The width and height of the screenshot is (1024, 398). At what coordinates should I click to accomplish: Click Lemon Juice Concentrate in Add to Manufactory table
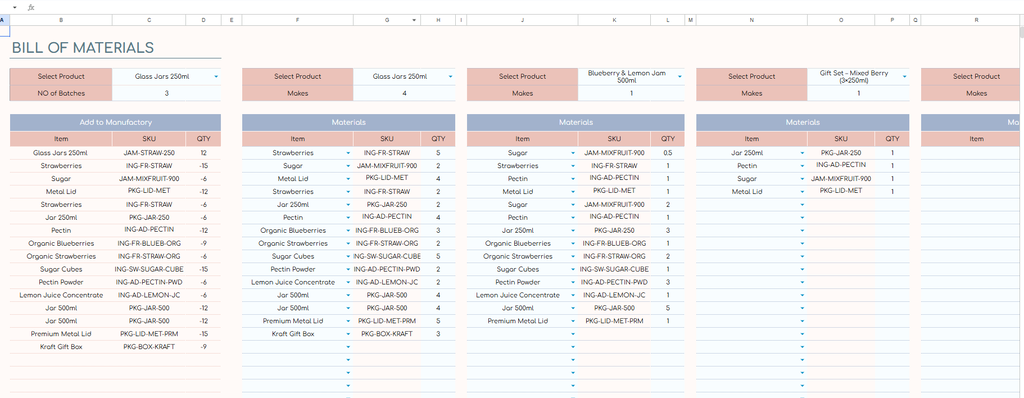pyautogui.click(x=61, y=295)
